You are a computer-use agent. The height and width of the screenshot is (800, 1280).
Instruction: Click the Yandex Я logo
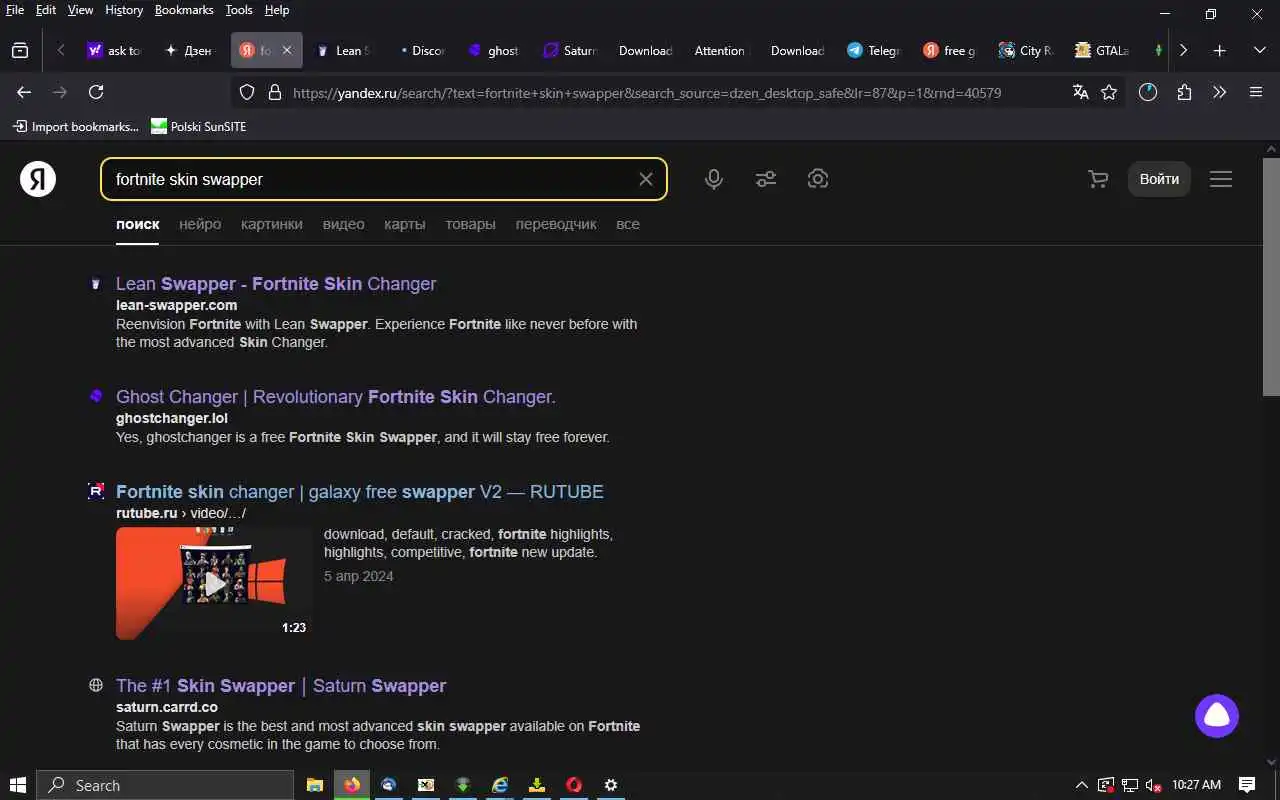[x=38, y=179]
